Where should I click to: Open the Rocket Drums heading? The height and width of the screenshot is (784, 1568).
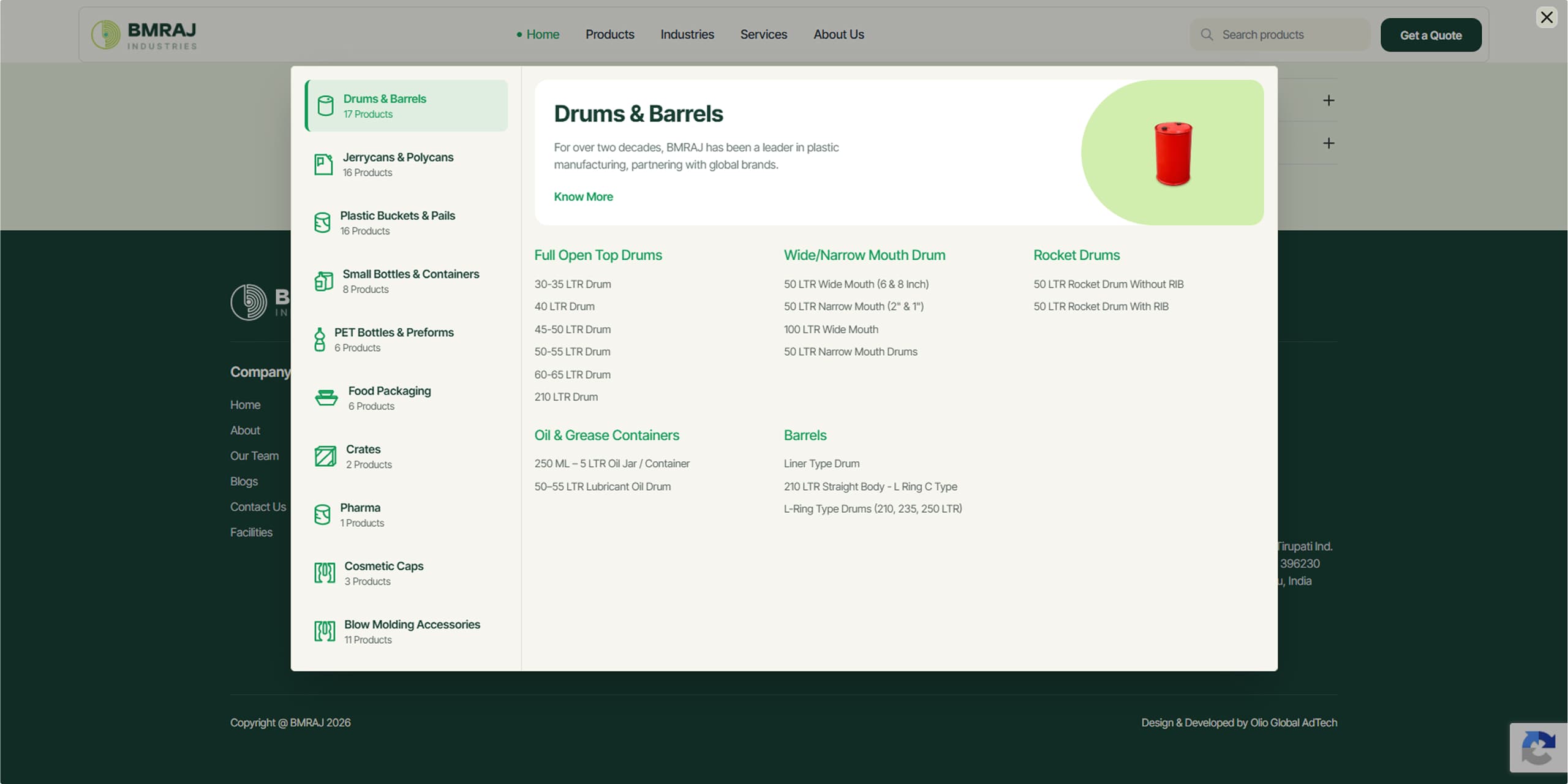point(1076,255)
